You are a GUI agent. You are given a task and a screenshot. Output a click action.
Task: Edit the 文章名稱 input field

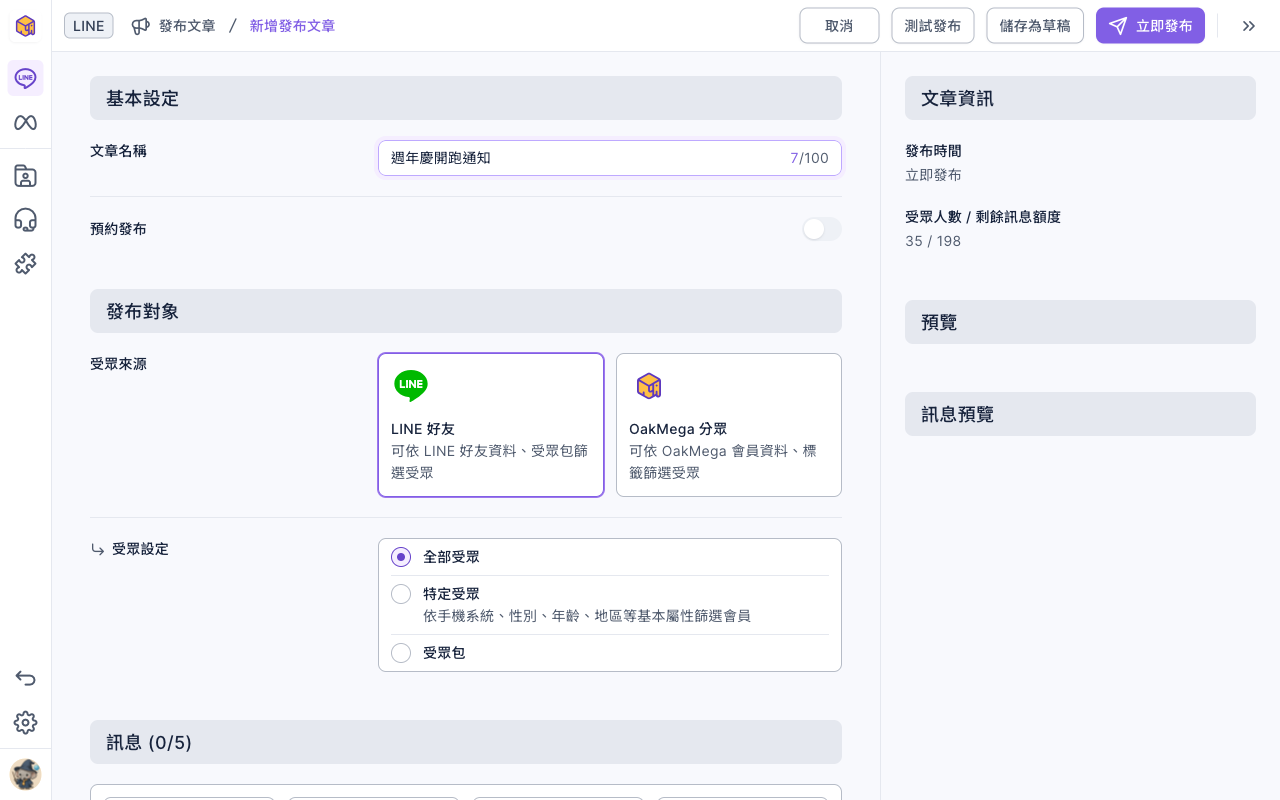[x=610, y=158]
